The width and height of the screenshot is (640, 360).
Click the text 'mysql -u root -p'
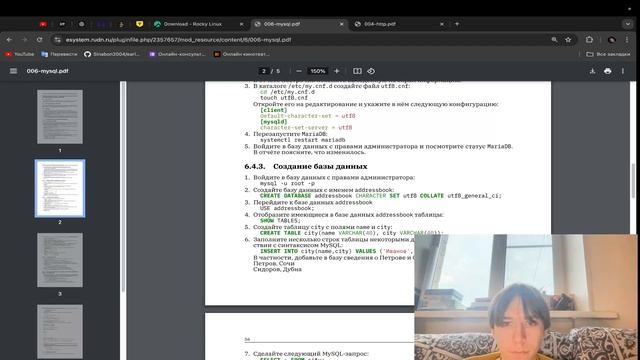click(x=287, y=184)
